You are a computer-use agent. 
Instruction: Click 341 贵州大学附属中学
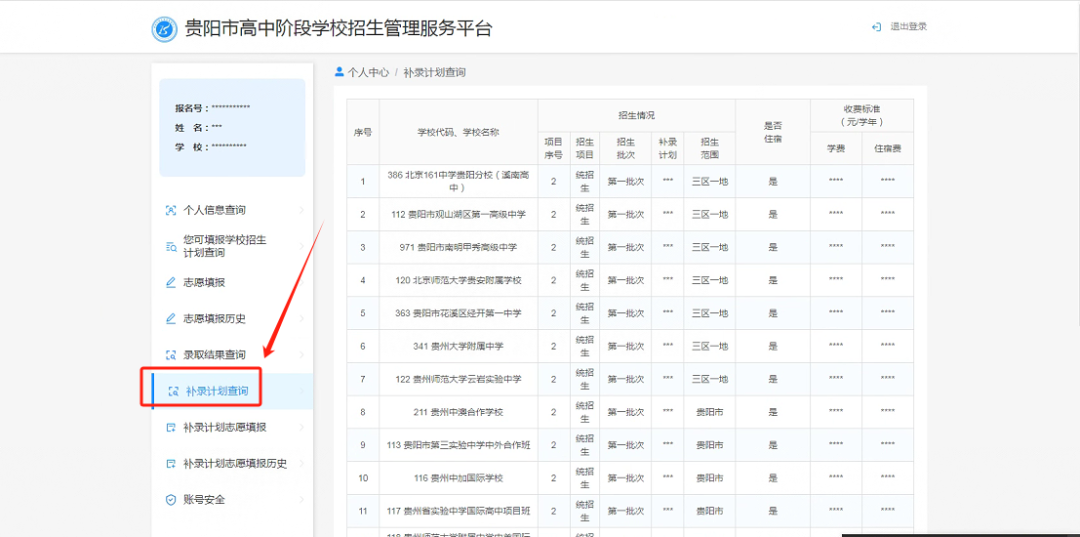tap(458, 346)
